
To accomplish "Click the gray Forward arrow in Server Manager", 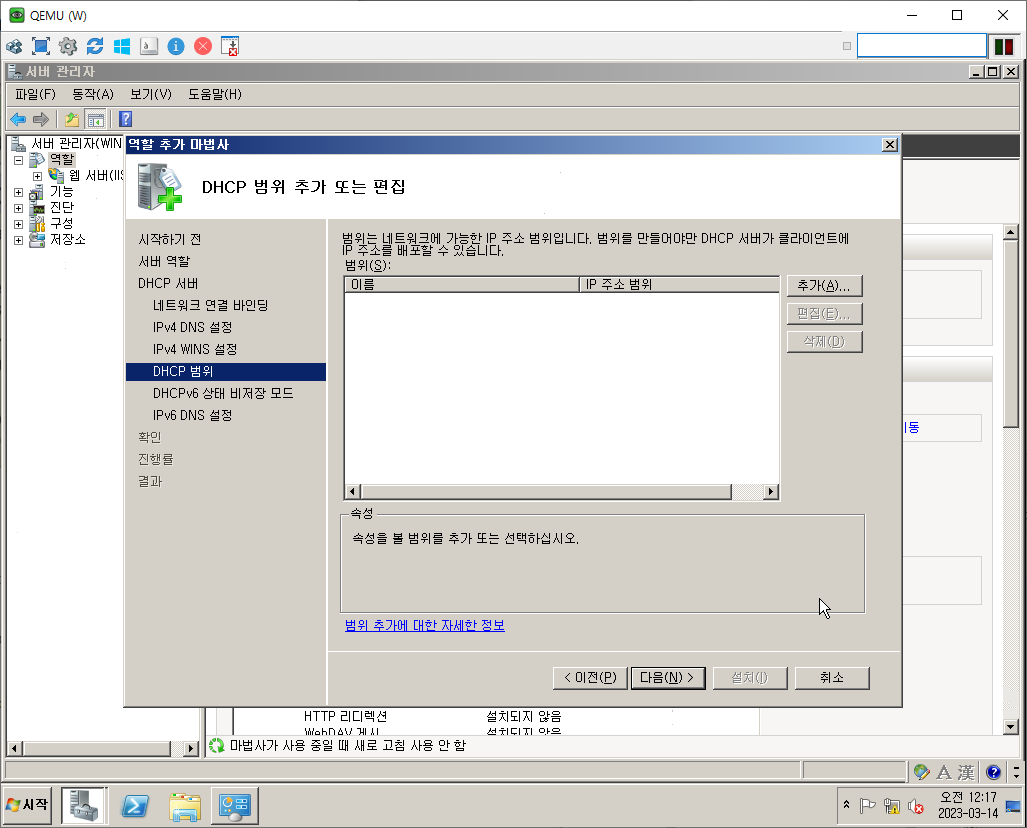I will pyautogui.click(x=41, y=119).
